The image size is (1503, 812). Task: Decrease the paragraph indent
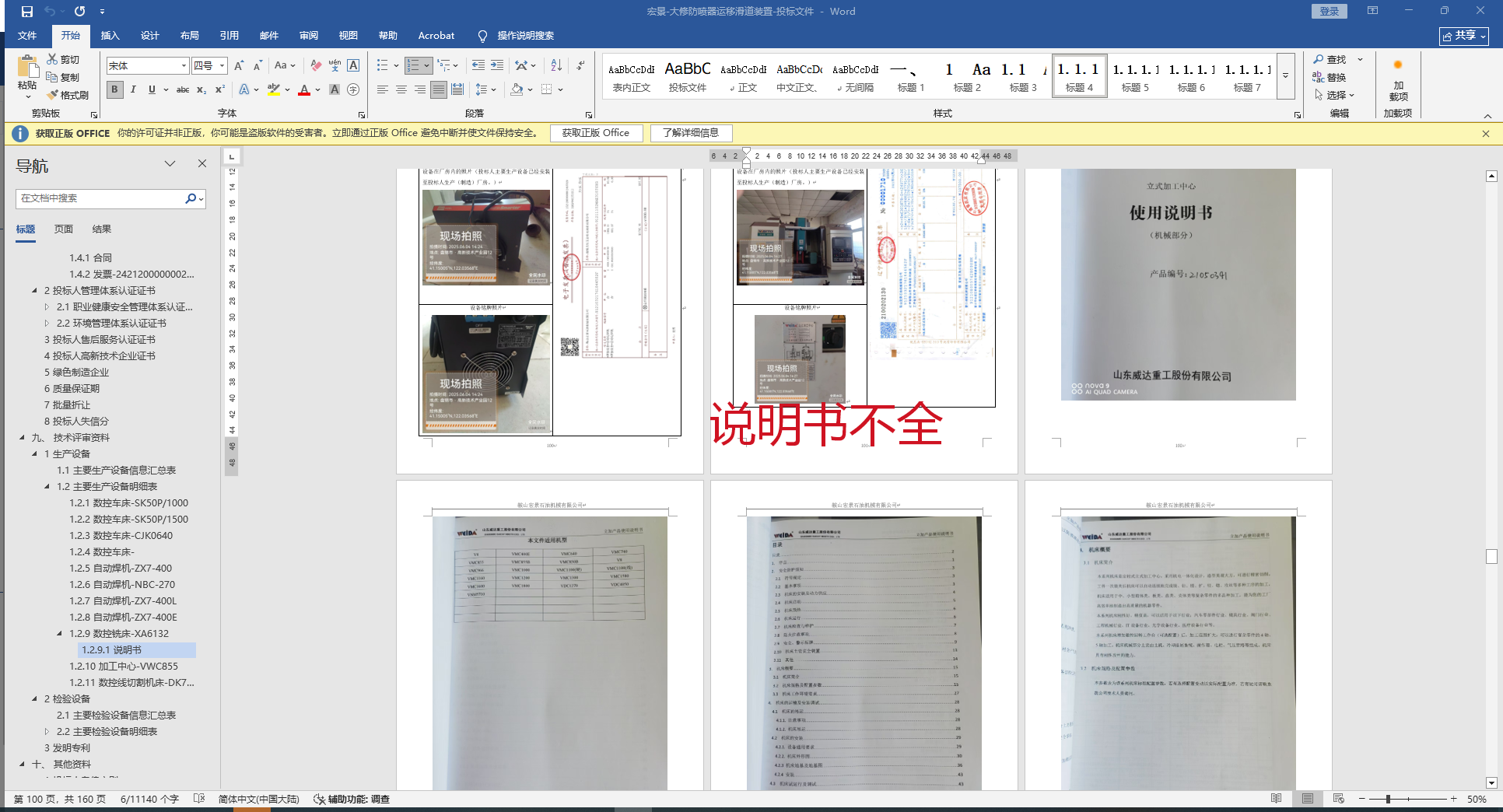click(x=478, y=66)
